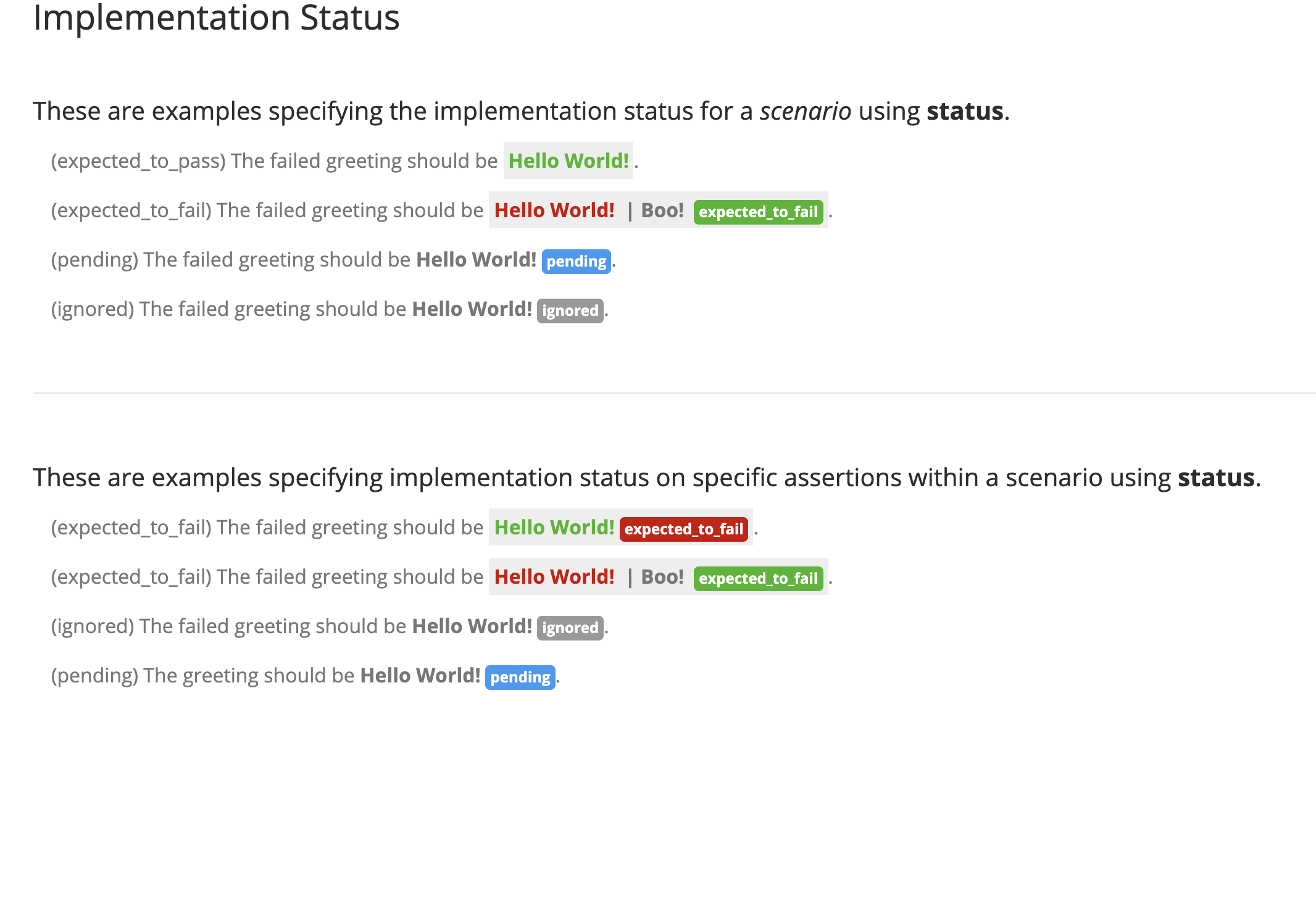The width and height of the screenshot is (1316, 912).
Task: Click the green expected_to_fail badge in second section
Action: [758, 579]
